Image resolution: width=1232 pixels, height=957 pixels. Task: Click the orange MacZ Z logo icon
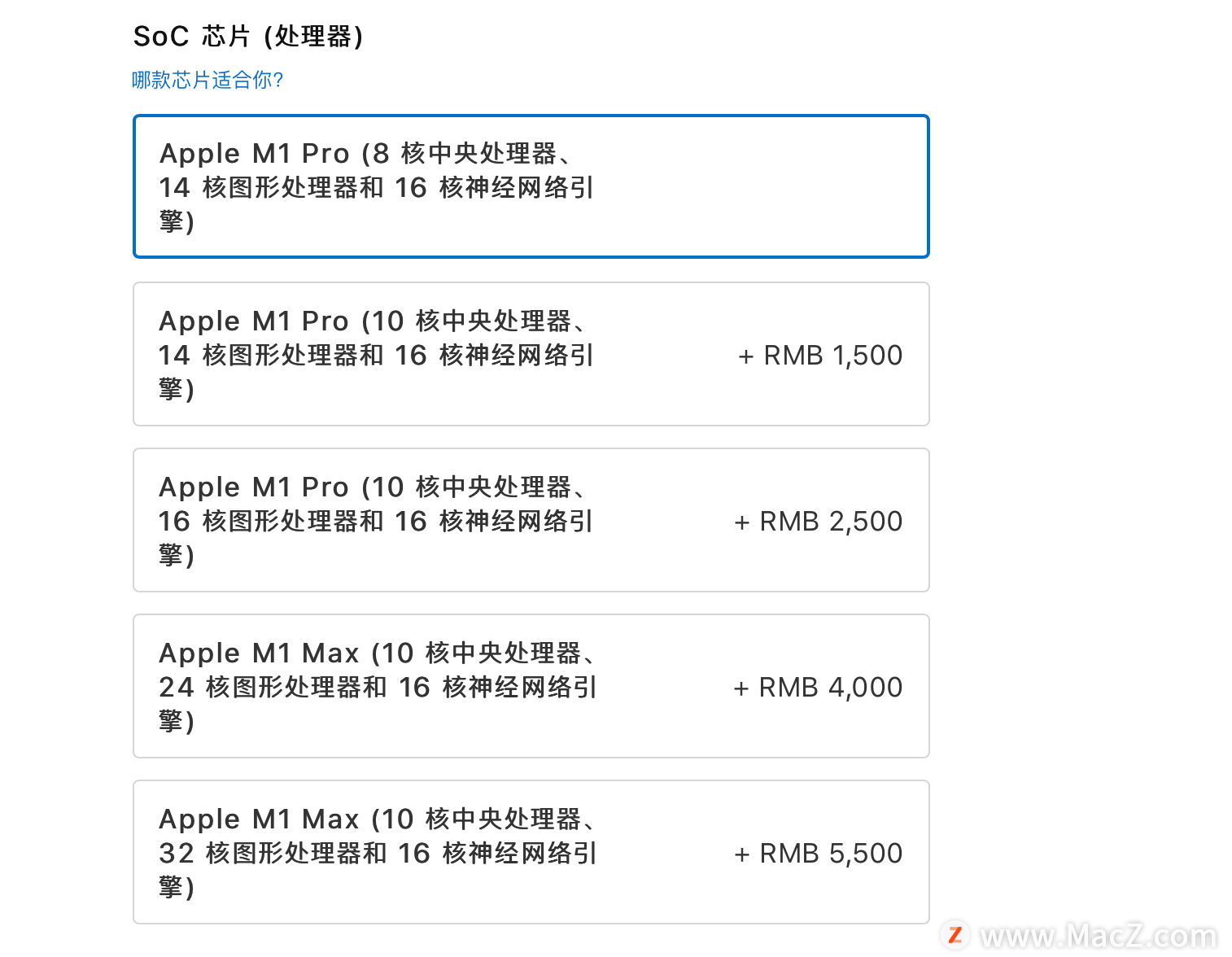955,936
